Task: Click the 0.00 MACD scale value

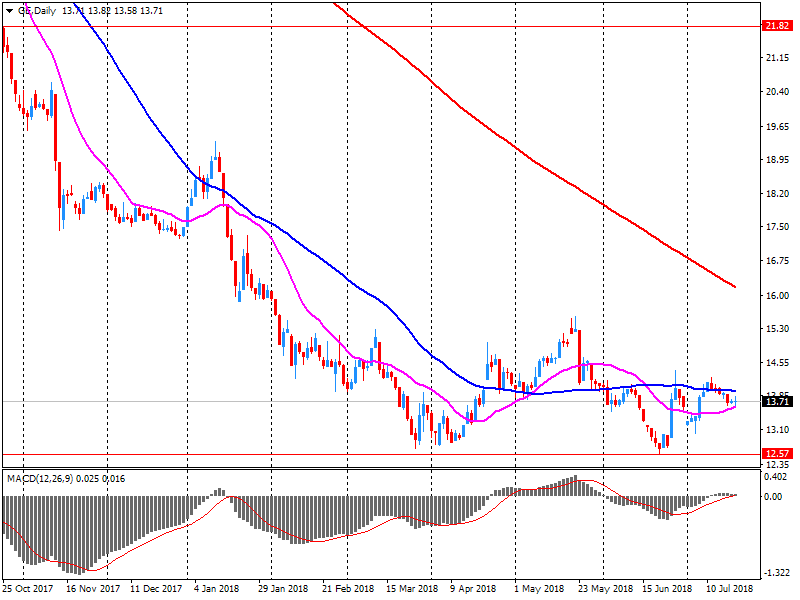Action: [774, 496]
